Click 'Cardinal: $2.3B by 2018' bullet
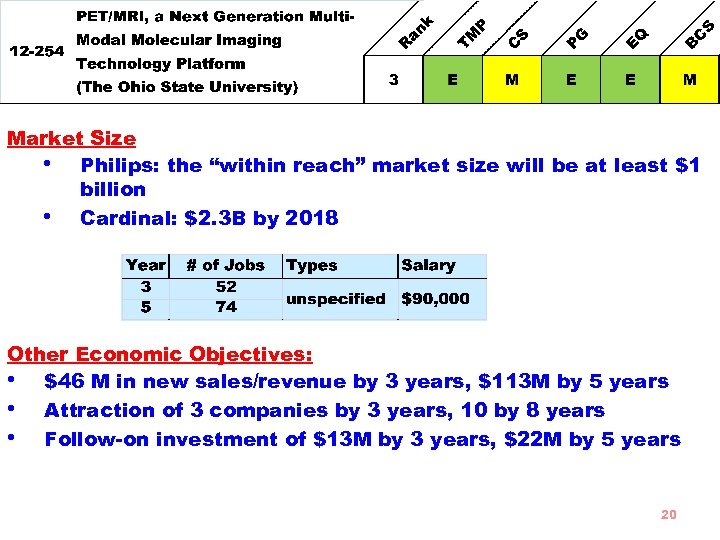Viewport: 720px width, 540px height. (x=209, y=218)
